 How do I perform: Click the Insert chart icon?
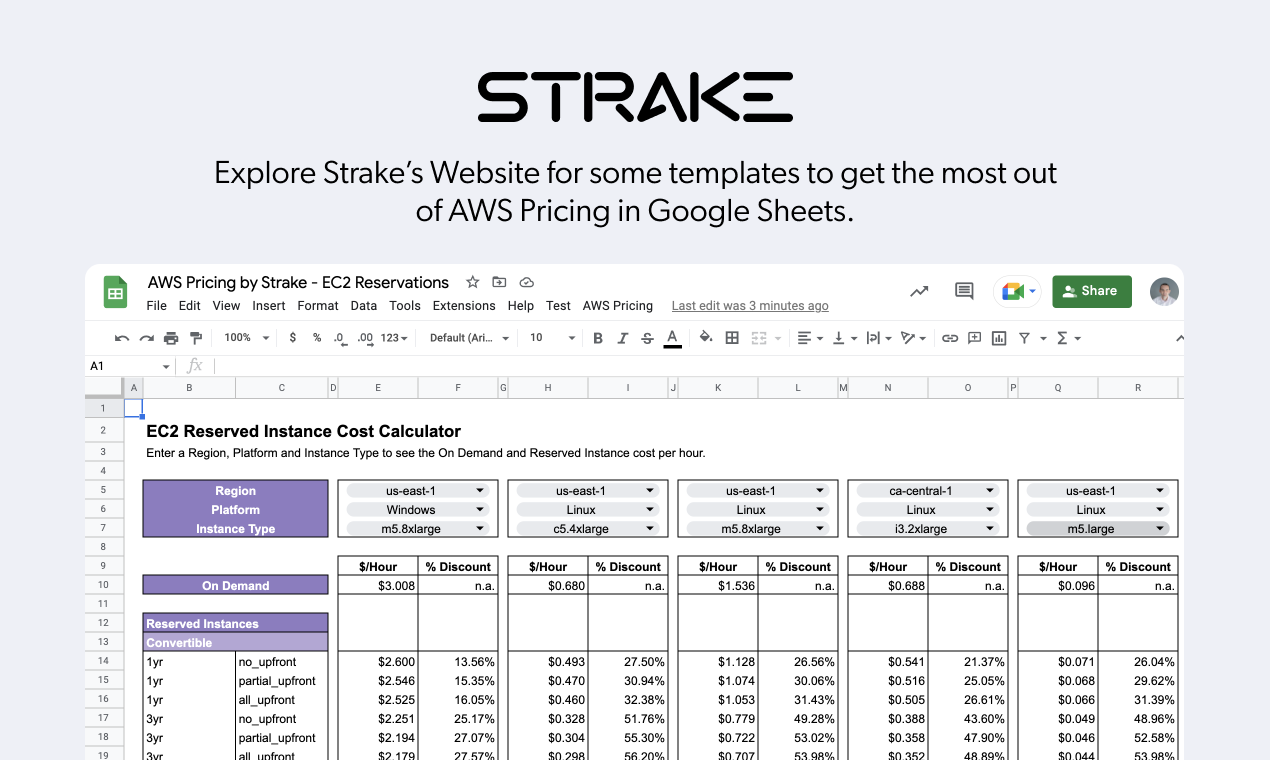coord(999,338)
